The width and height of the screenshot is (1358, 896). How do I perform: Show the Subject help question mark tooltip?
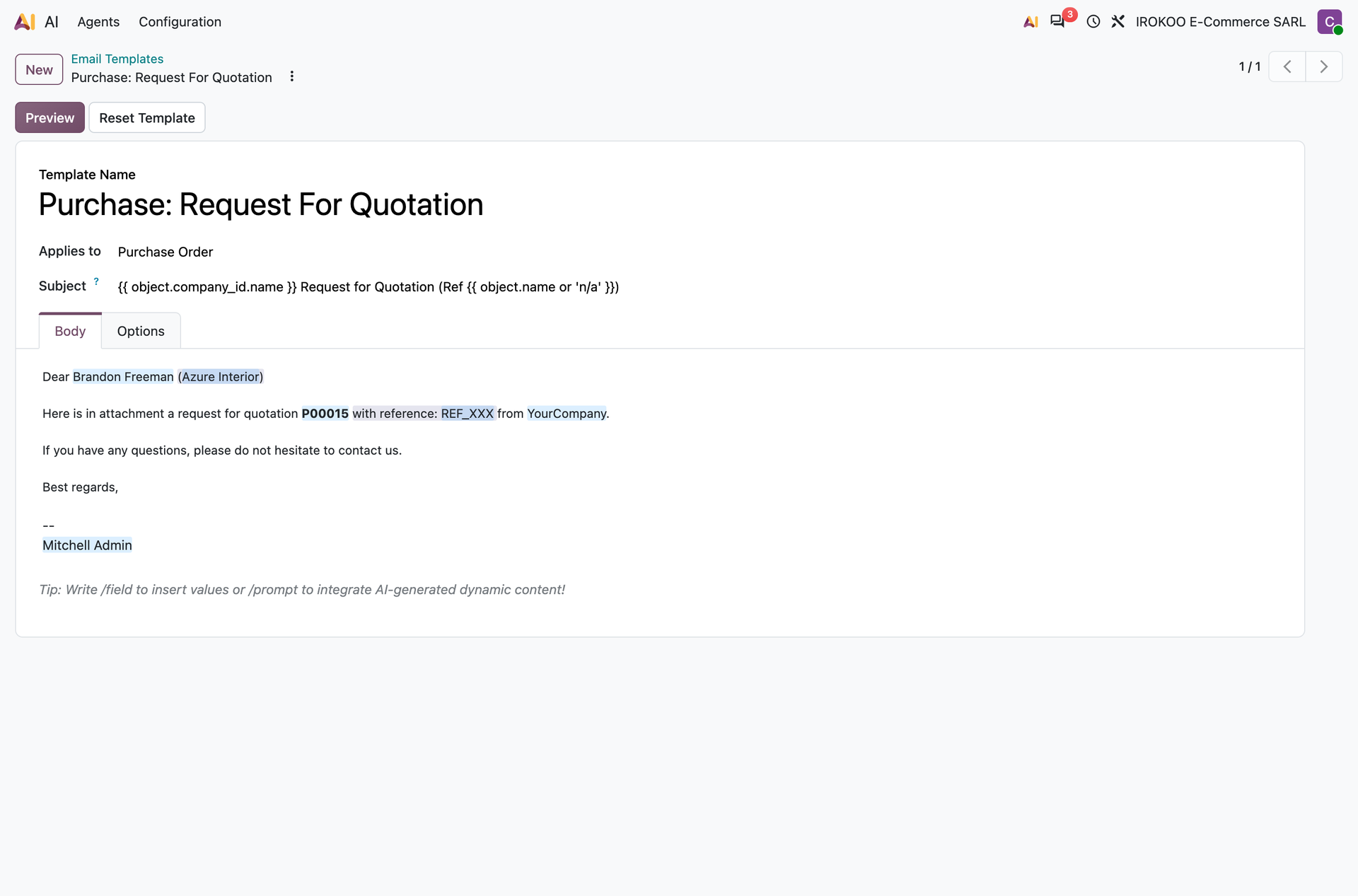coord(96,281)
